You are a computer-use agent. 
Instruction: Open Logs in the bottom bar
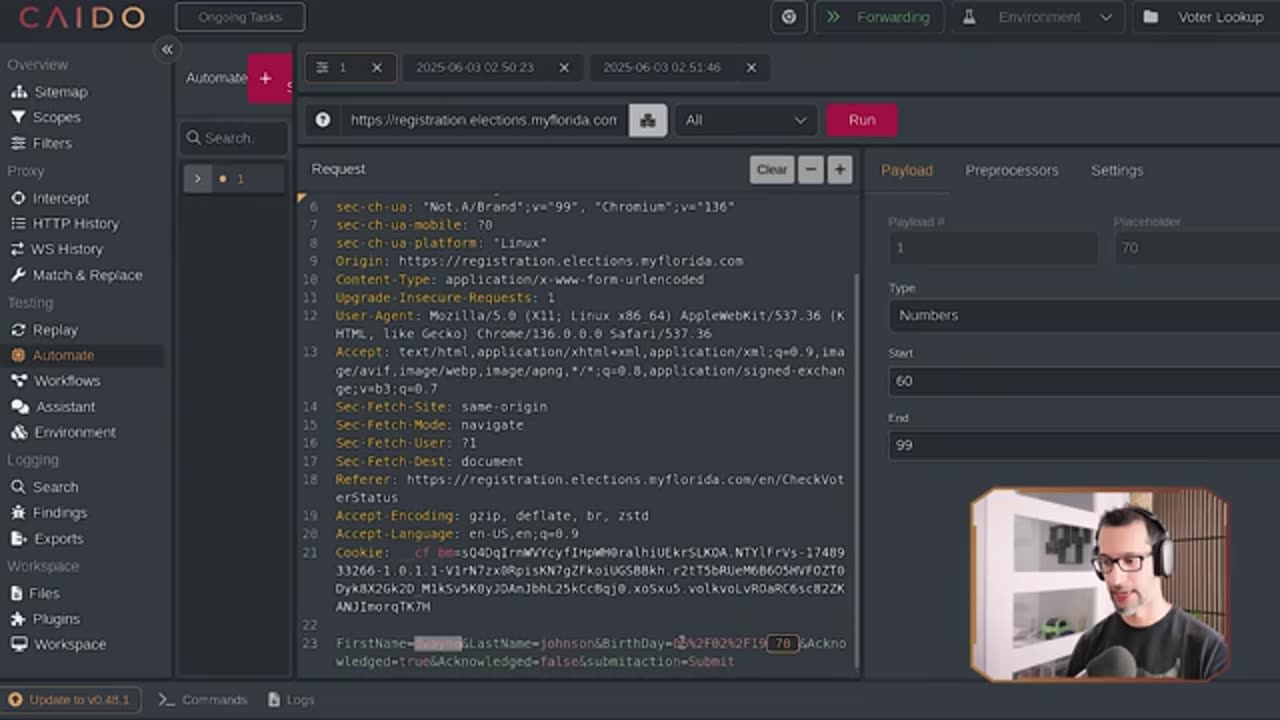click(292, 700)
